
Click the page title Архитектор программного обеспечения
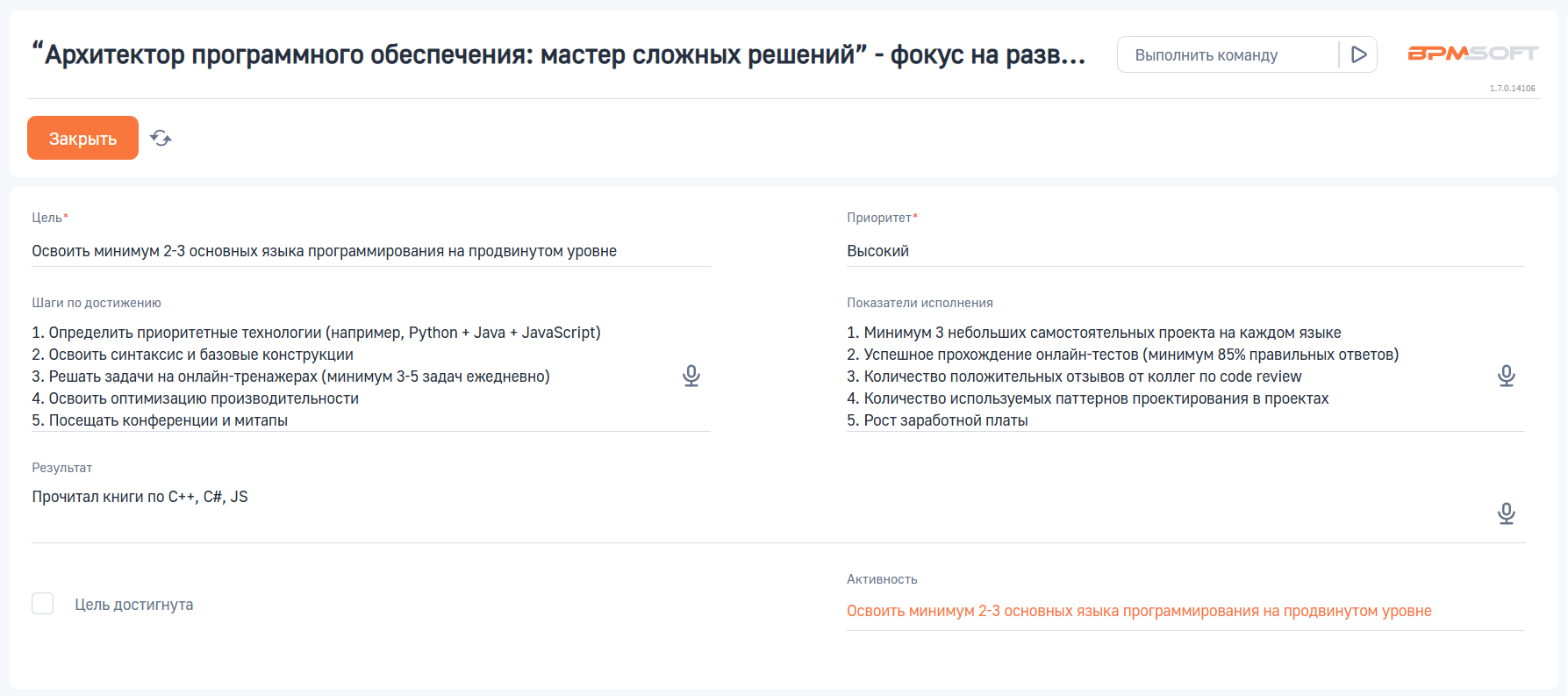(x=559, y=54)
